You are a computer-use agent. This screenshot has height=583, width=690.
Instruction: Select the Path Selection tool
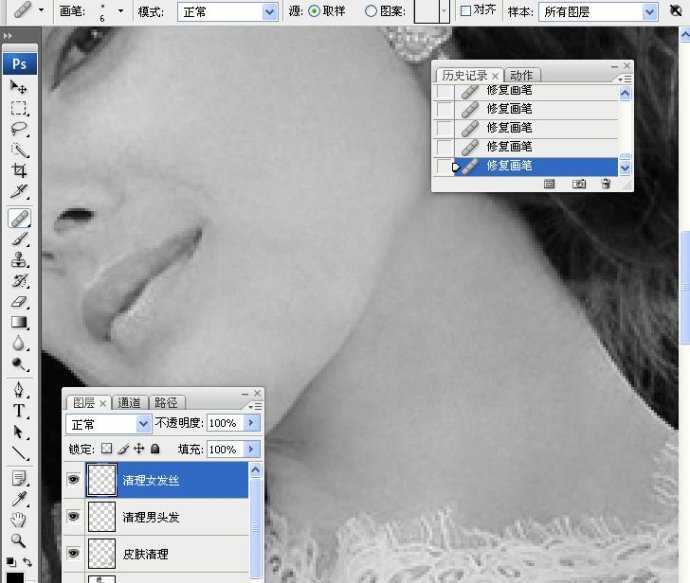pyautogui.click(x=18, y=432)
